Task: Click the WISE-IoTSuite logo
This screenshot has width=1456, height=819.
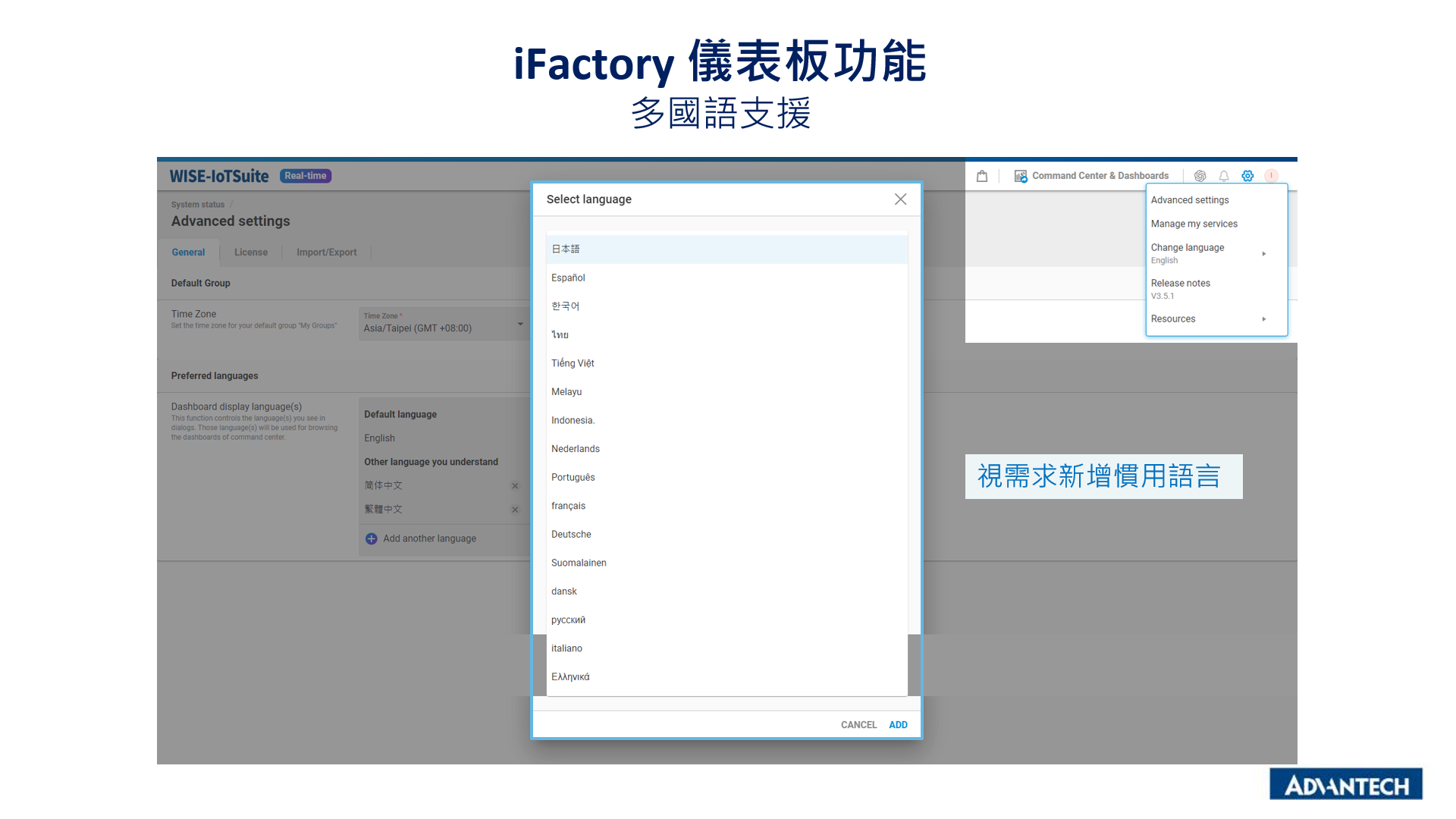Action: pyautogui.click(x=219, y=176)
